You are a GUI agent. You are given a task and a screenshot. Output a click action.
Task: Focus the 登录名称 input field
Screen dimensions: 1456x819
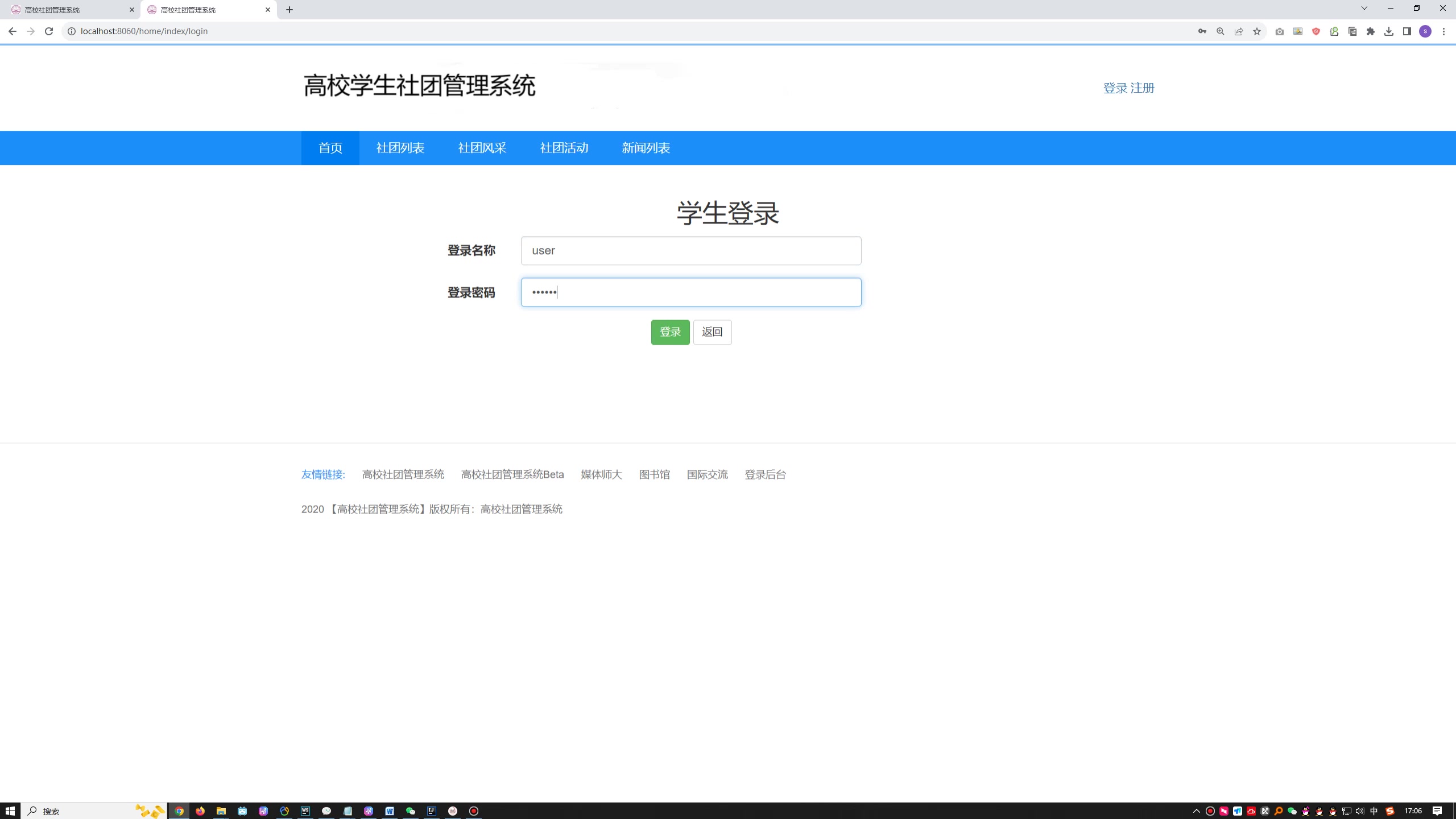tap(691, 251)
